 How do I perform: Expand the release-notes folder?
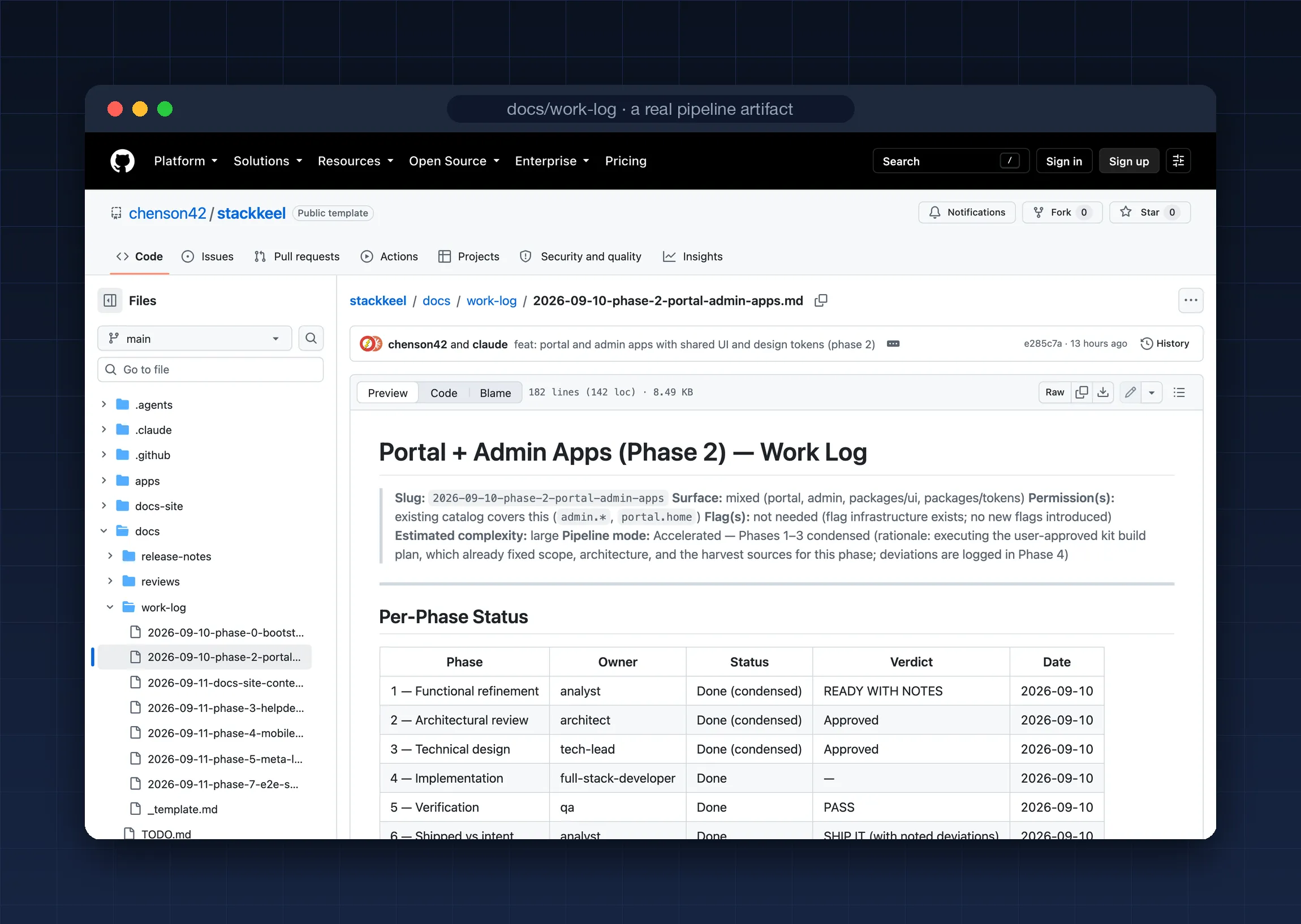pyautogui.click(x=110, y=556)
